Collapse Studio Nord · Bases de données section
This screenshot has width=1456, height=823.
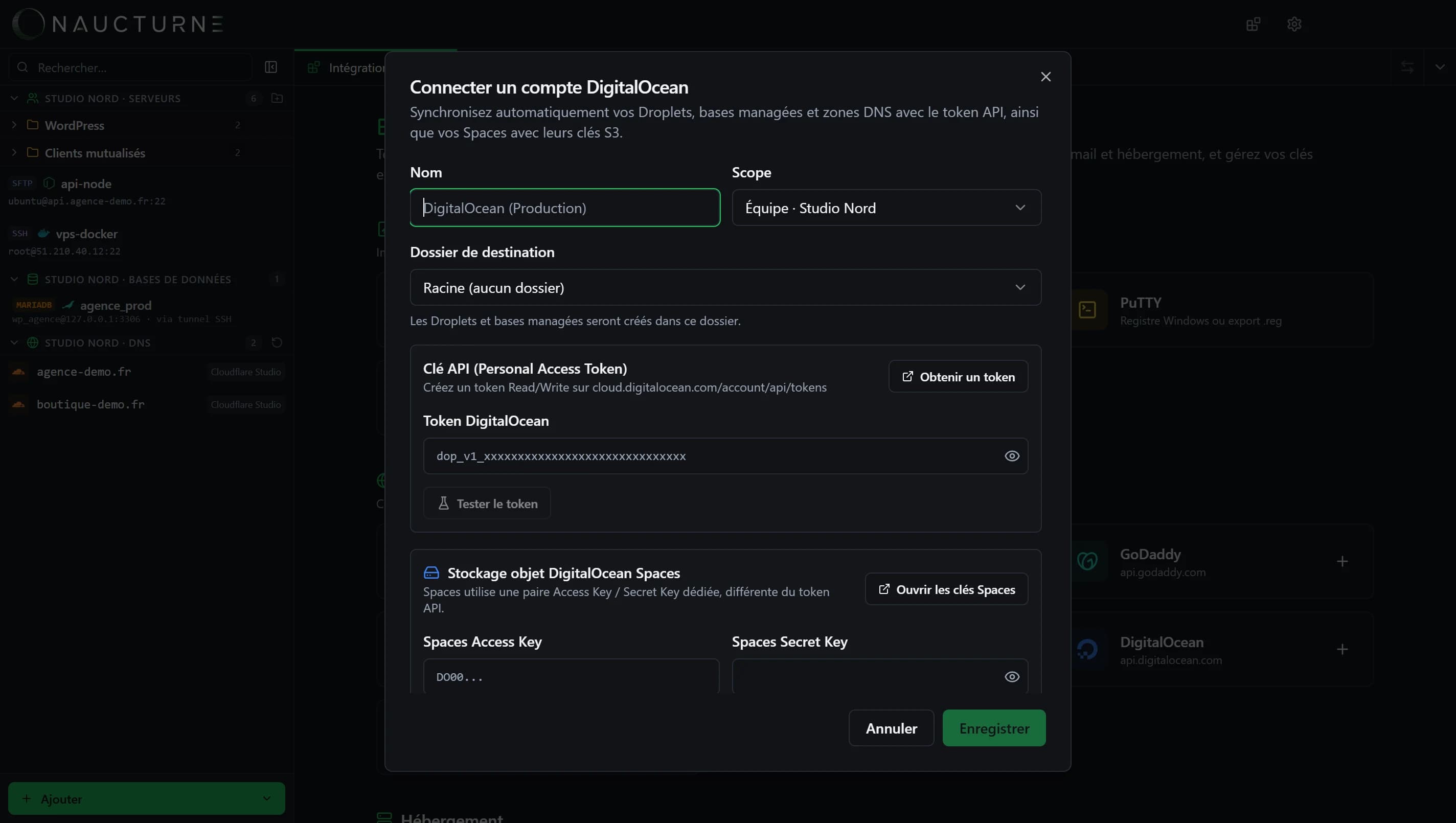(15, 279)
